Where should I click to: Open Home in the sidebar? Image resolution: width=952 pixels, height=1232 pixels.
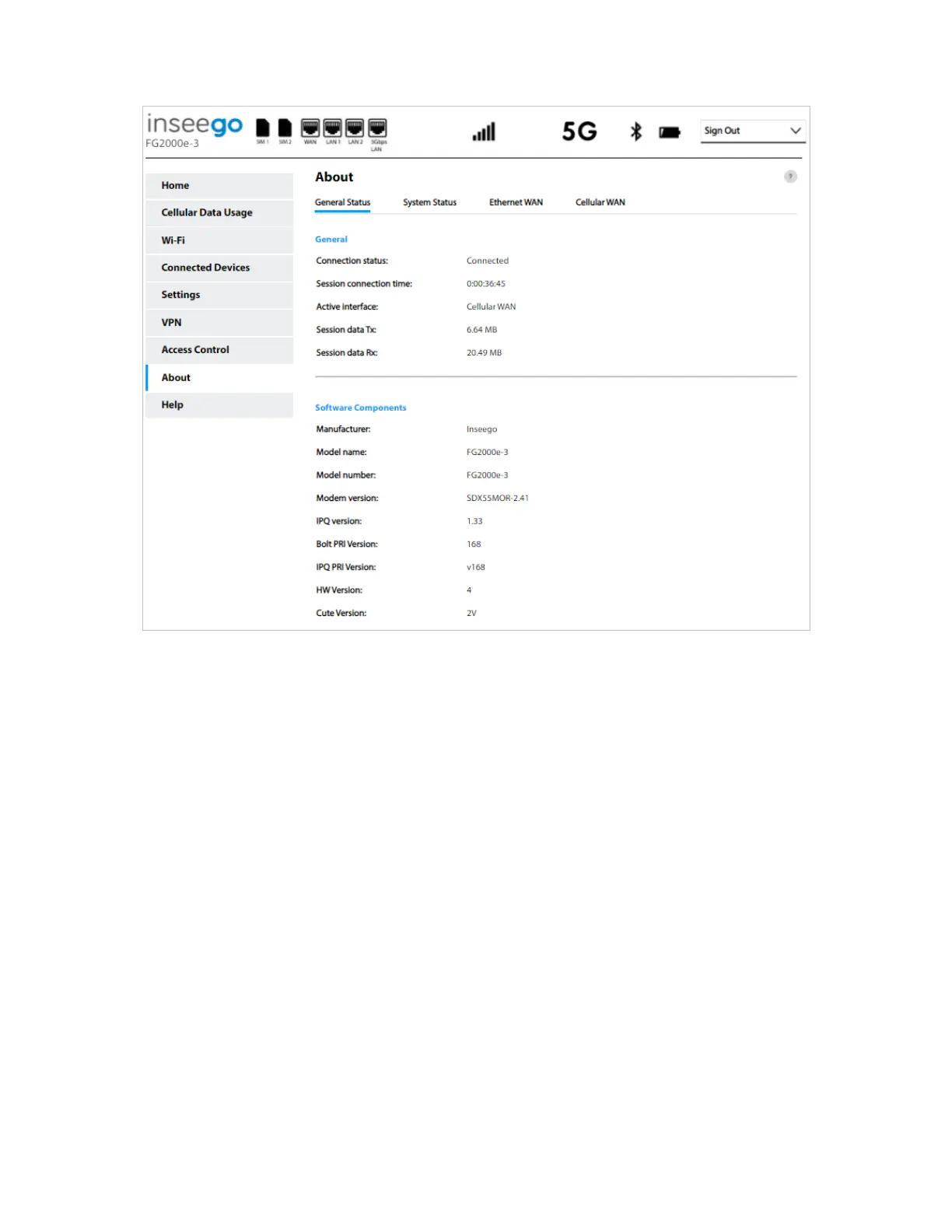219,186
